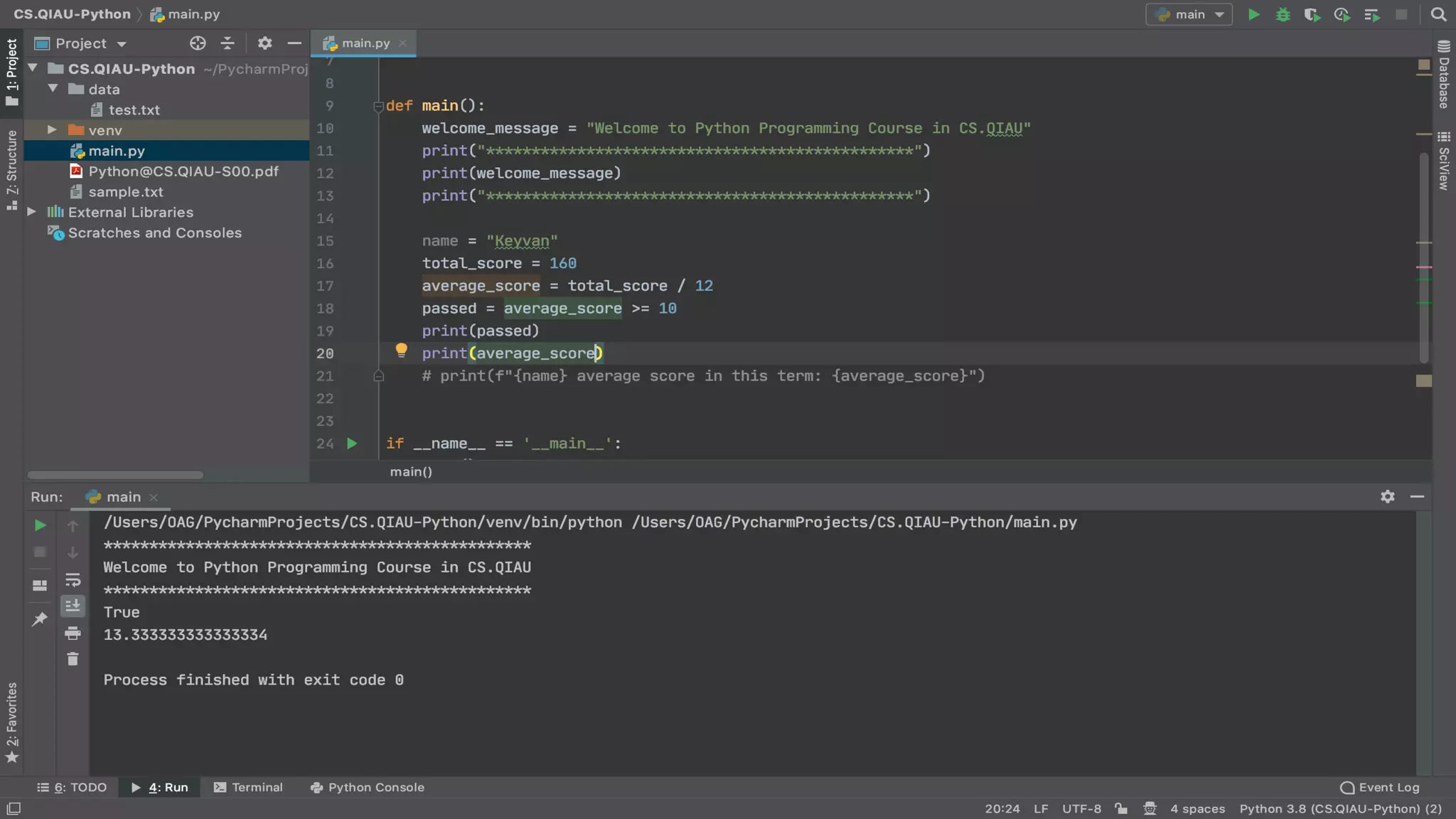
Task: Switch to the Terminal tool window tab
Action: (248, 787)
